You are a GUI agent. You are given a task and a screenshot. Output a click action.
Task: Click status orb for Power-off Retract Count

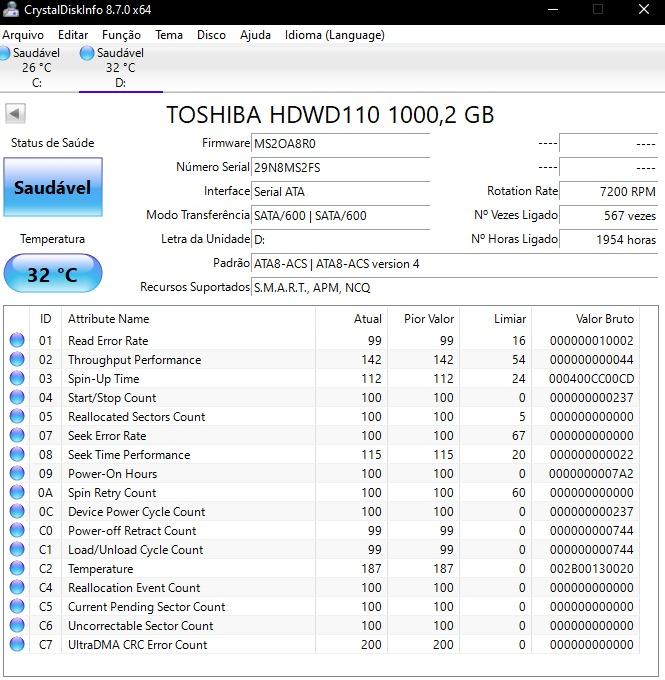click(x=17, y=530)
